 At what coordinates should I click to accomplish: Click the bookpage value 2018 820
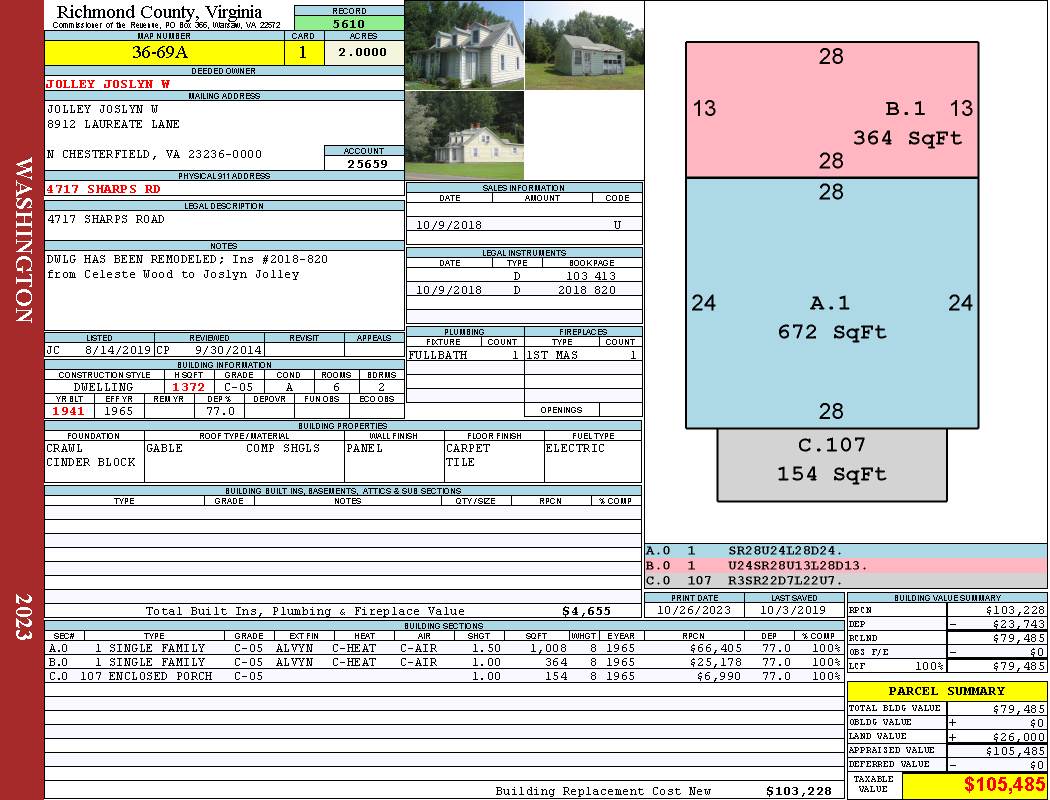click(587, 290)
